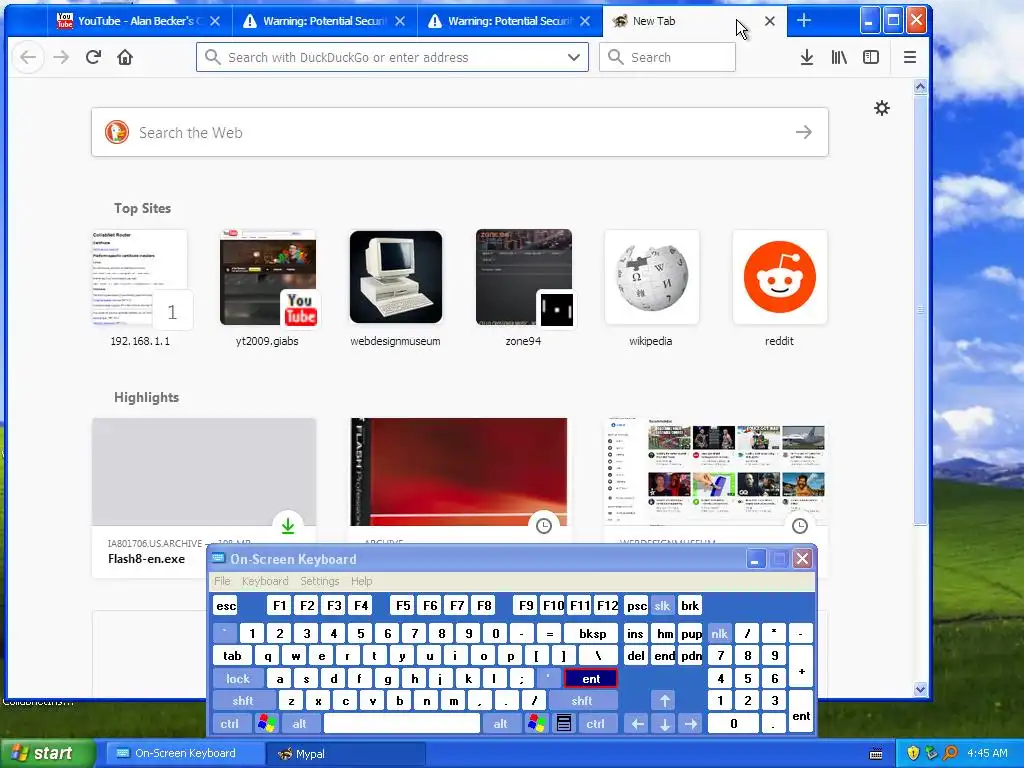Close the New Tab tab
The height and width of the screenshot is (768, 1024).
[x=770, y=21]
